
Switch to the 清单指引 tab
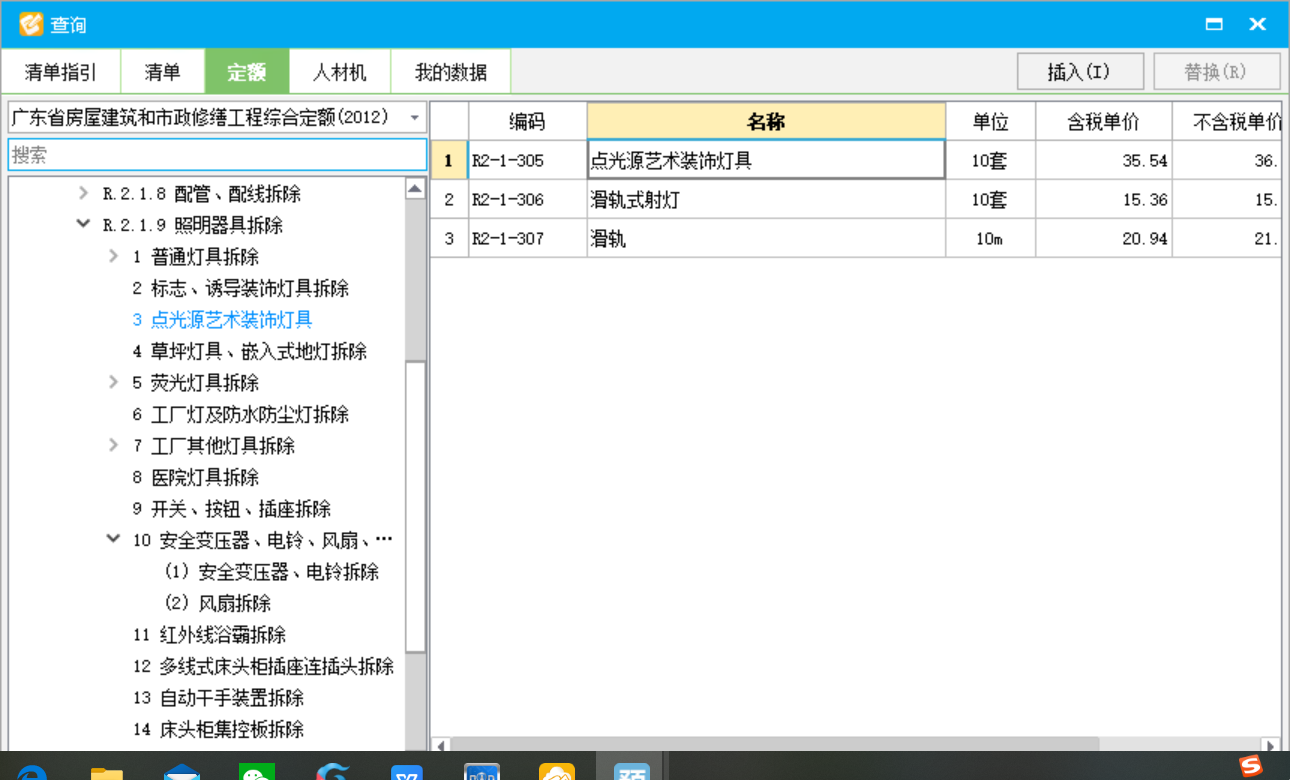(x=61, y=72)
